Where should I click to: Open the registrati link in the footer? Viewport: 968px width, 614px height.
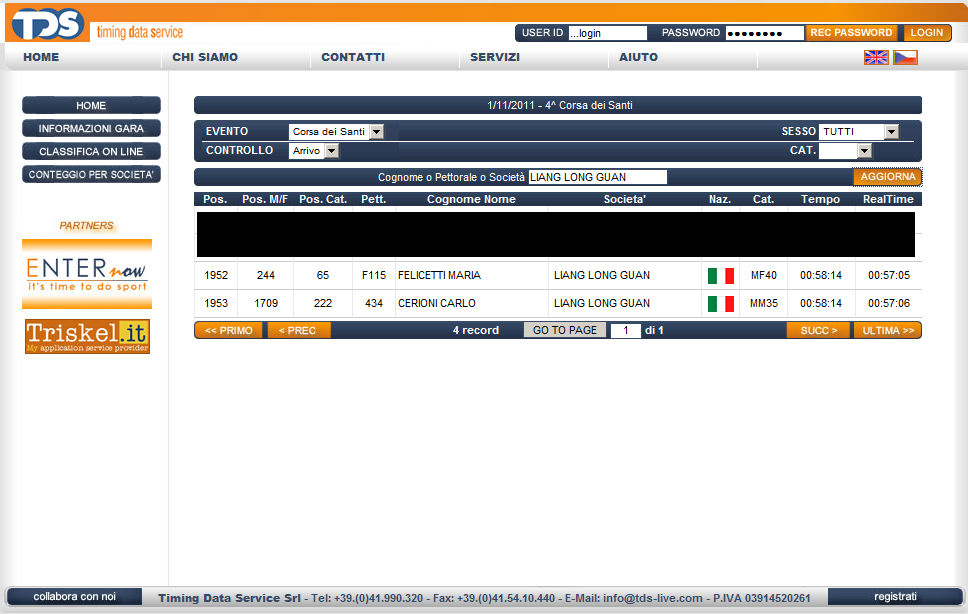coord(894,597)
